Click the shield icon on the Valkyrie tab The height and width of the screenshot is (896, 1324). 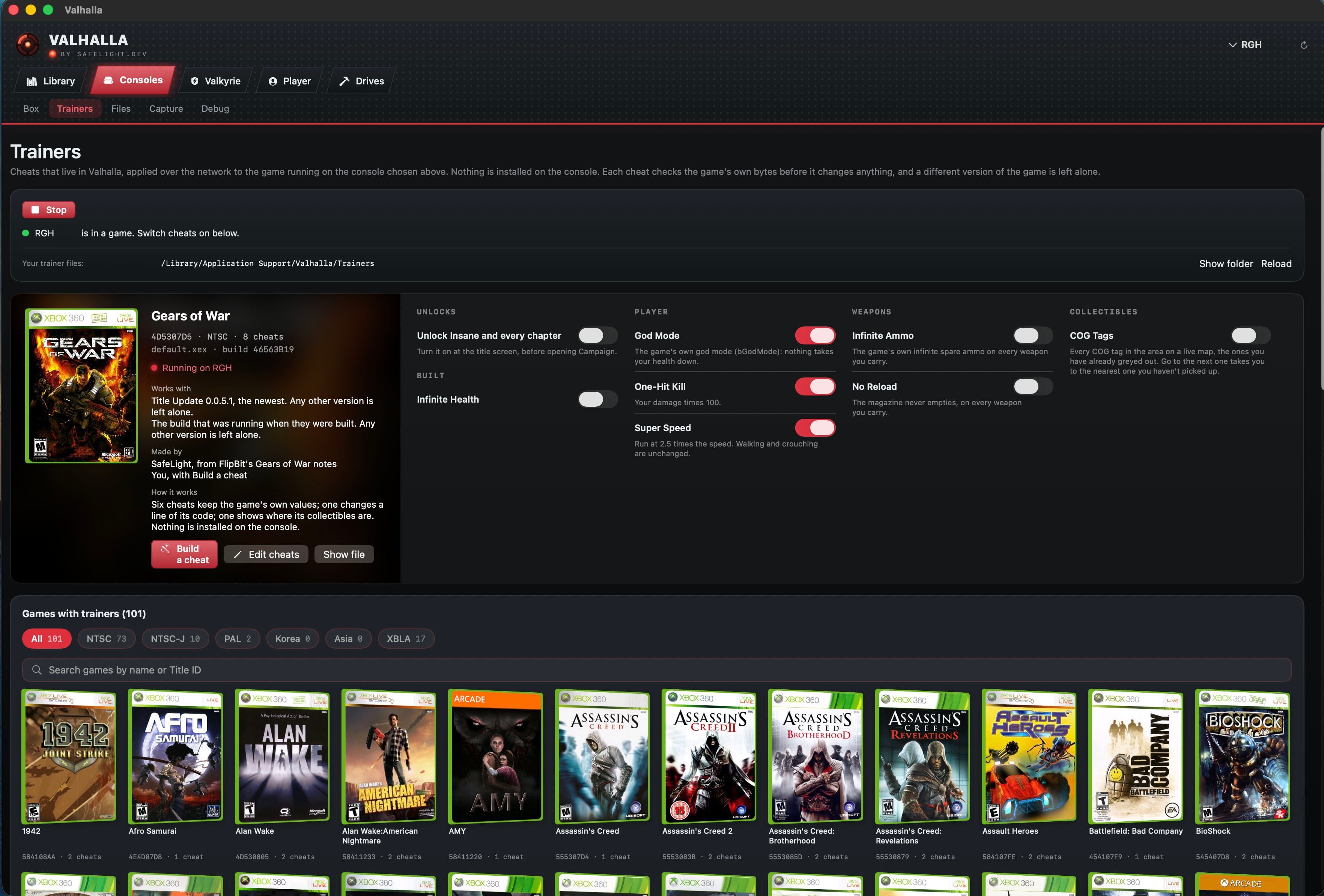[195, 81]
